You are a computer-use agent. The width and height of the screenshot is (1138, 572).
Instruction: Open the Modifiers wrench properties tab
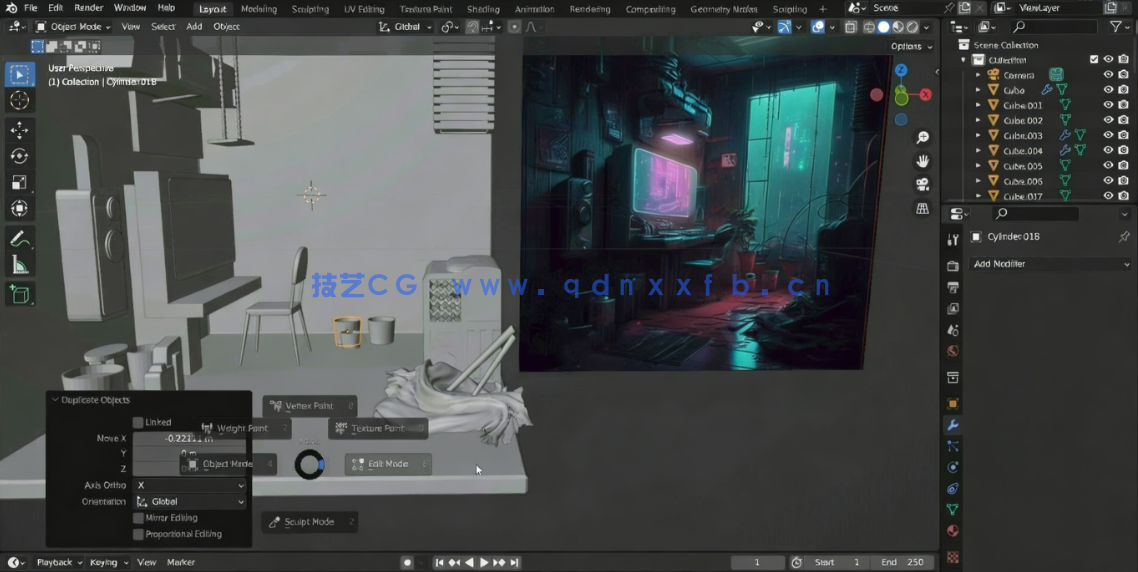point(952,425)
